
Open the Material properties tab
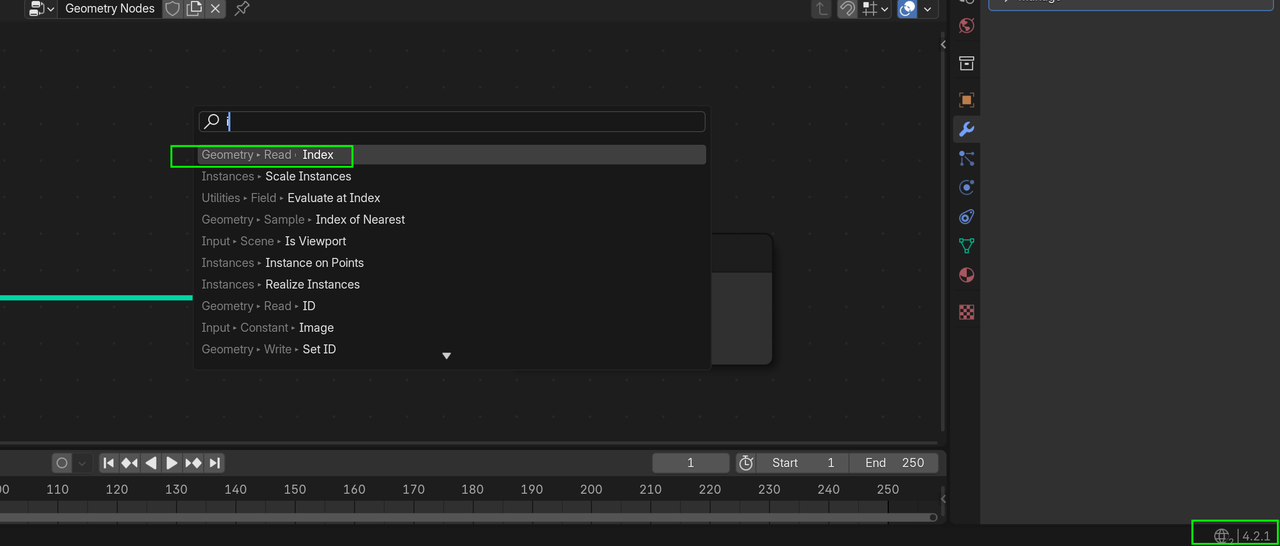point(966,275)
